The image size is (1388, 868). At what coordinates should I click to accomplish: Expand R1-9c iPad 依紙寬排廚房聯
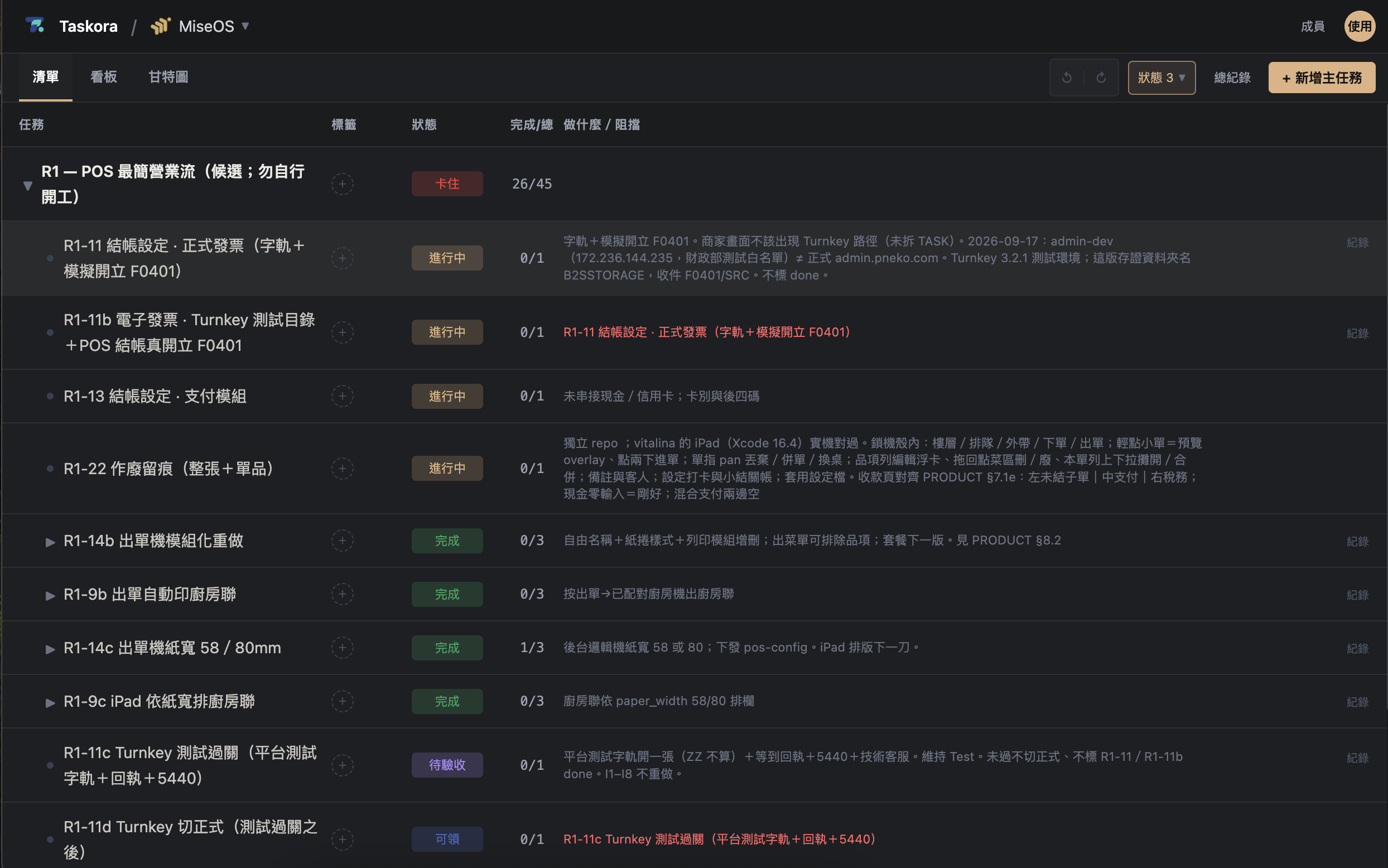50,702
